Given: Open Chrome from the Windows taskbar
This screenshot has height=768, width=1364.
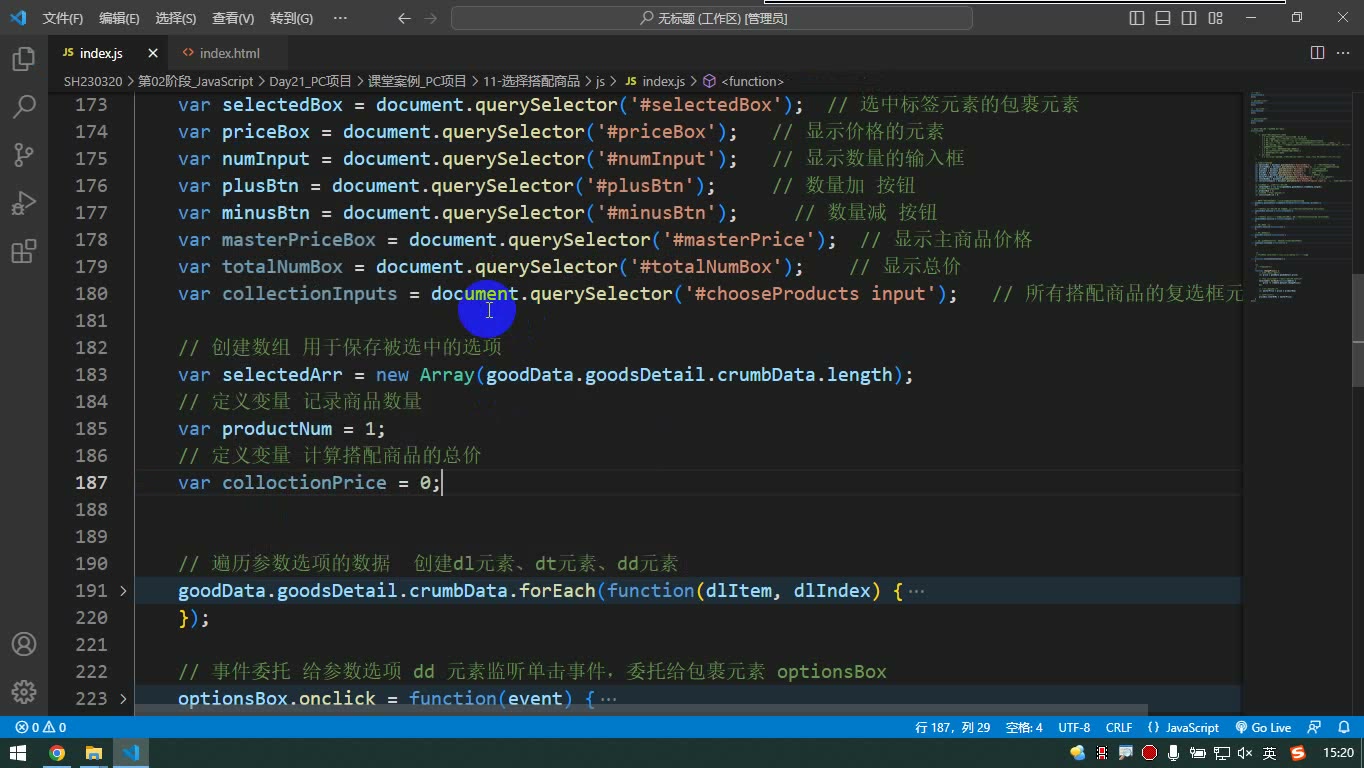Looking at the screenshot, I should [57, 753].
